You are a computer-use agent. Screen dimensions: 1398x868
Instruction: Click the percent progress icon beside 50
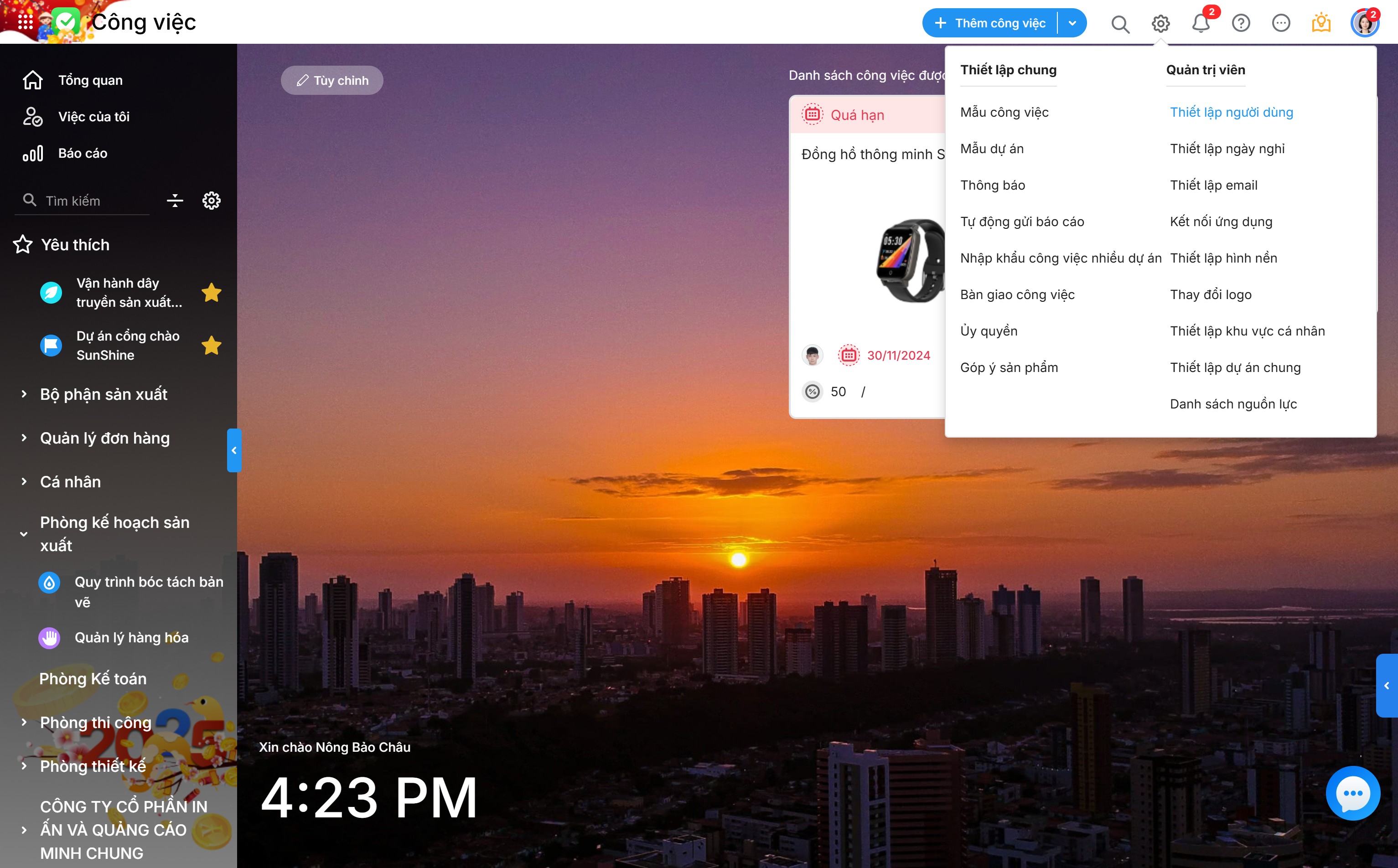pos(813,392)
